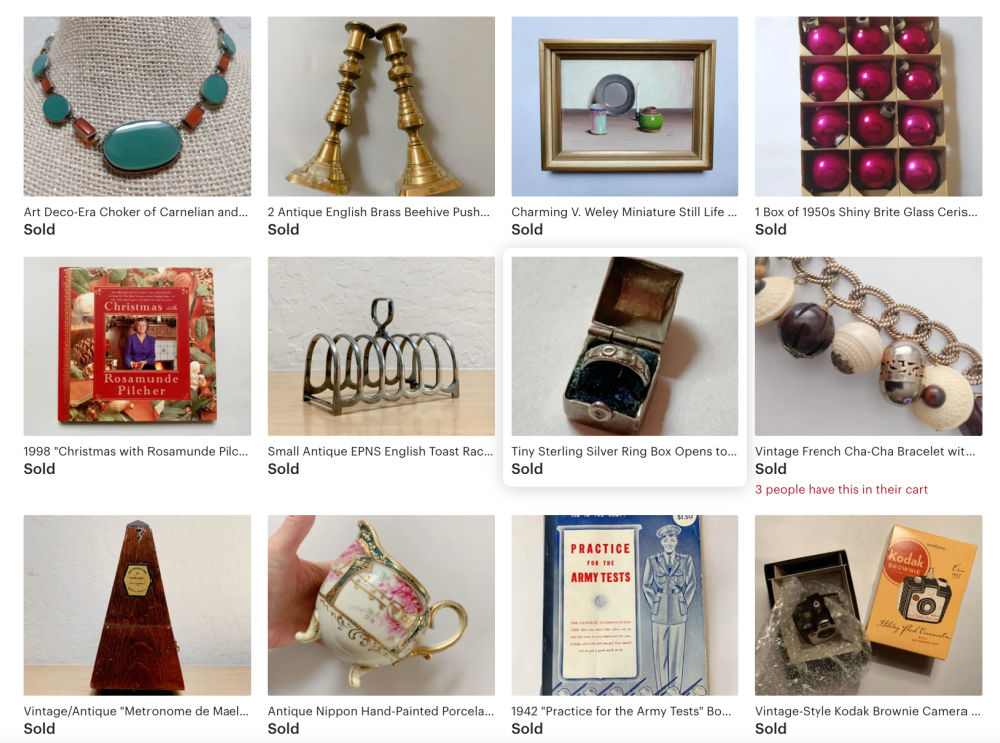Click "3 people have this in their cart" text
This screenshot has height=743, width=1000.
841,489
